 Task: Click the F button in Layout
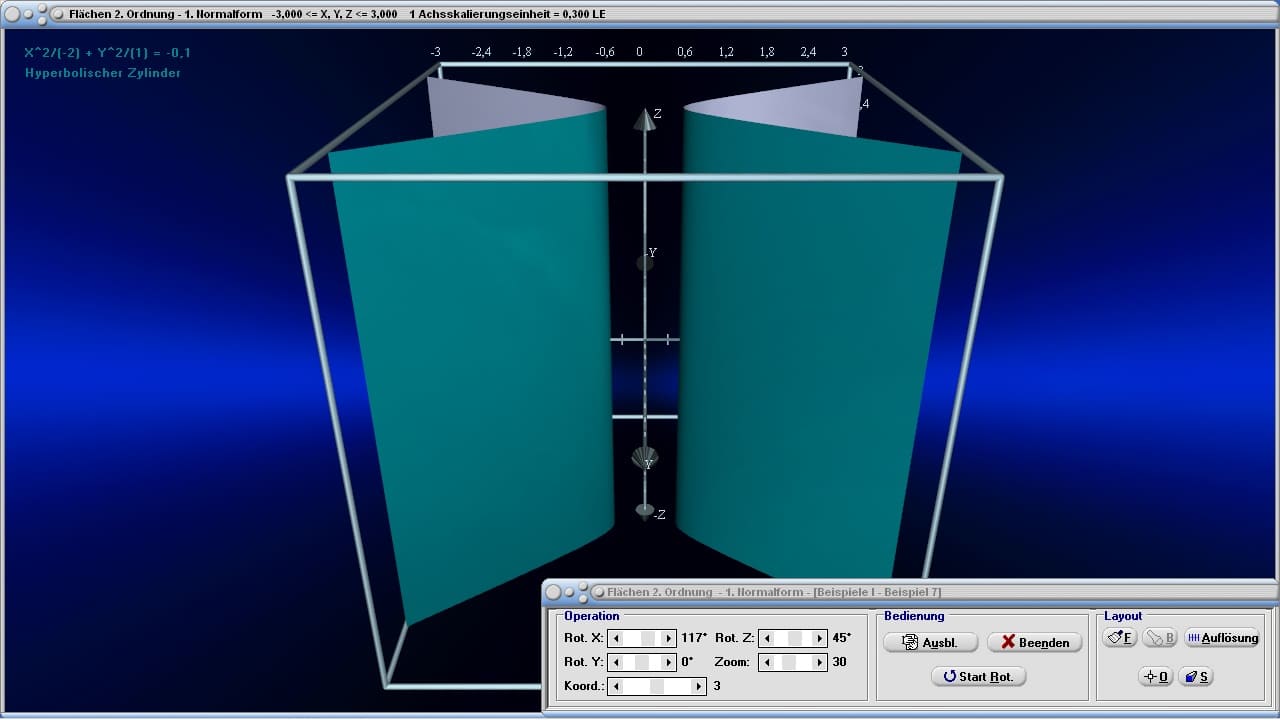click(x=1120, y=637)
